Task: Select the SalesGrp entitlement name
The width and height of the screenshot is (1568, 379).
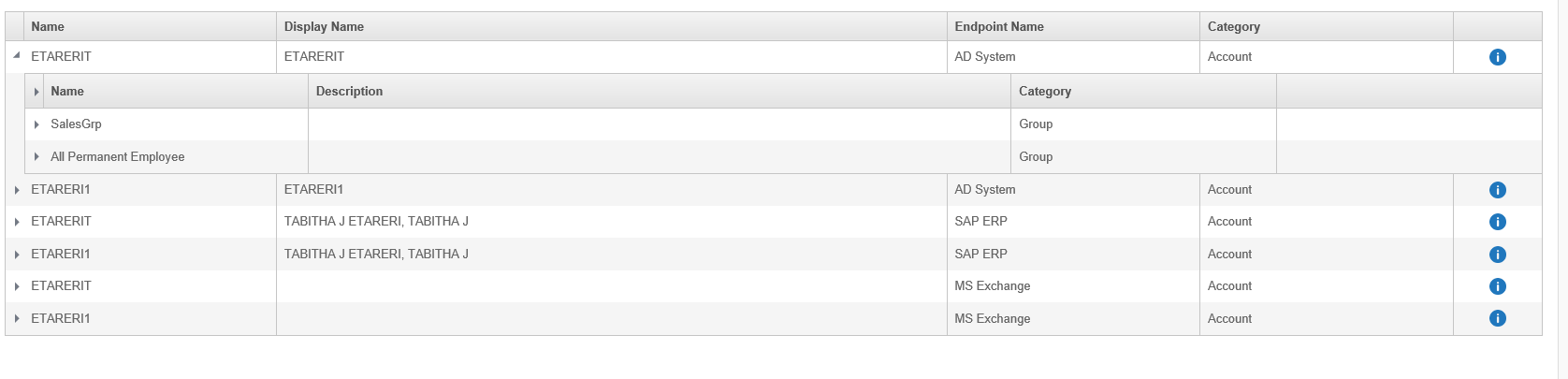Action: 76,124
